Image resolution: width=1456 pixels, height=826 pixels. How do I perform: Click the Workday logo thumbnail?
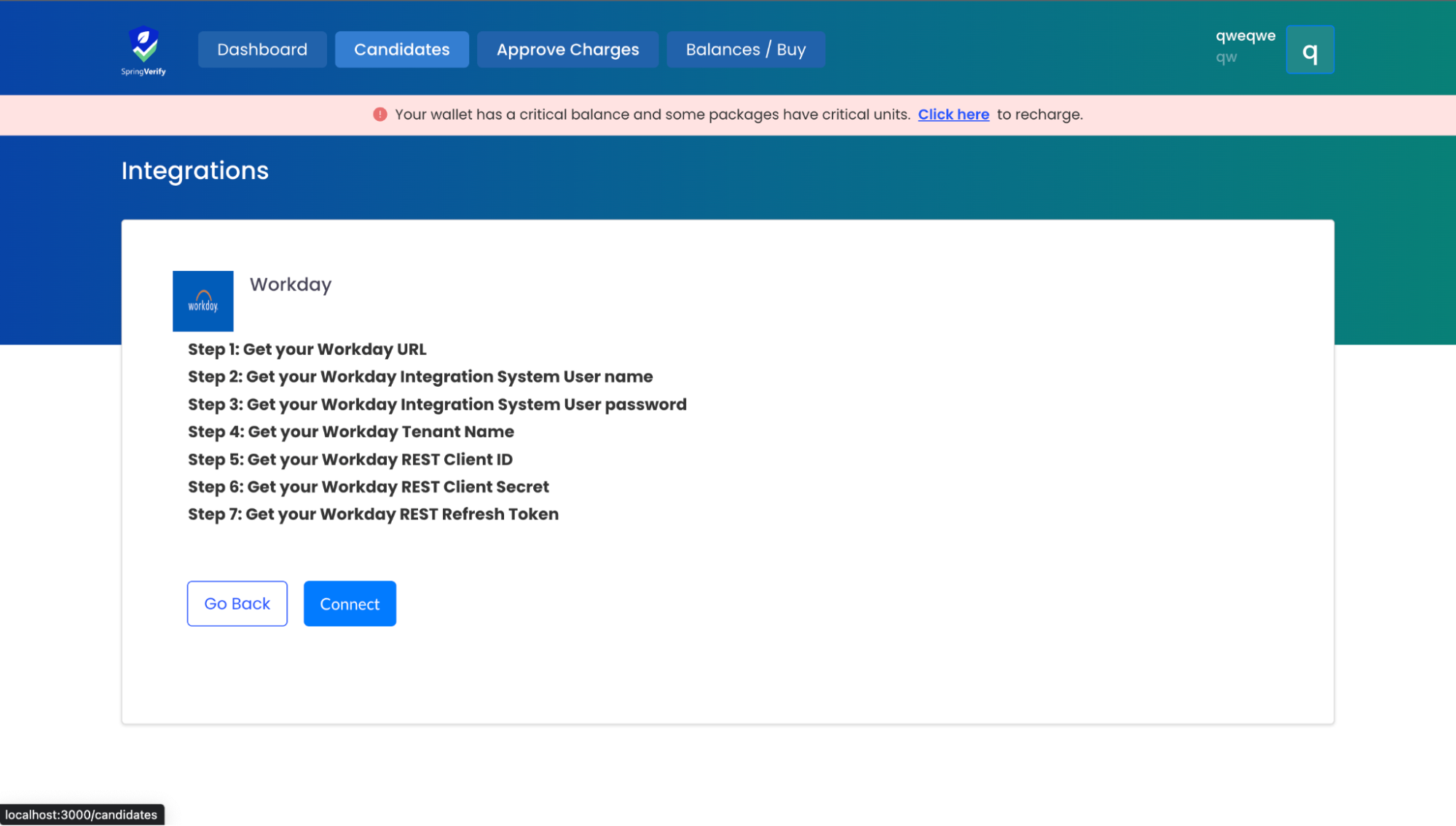point(202,301)
